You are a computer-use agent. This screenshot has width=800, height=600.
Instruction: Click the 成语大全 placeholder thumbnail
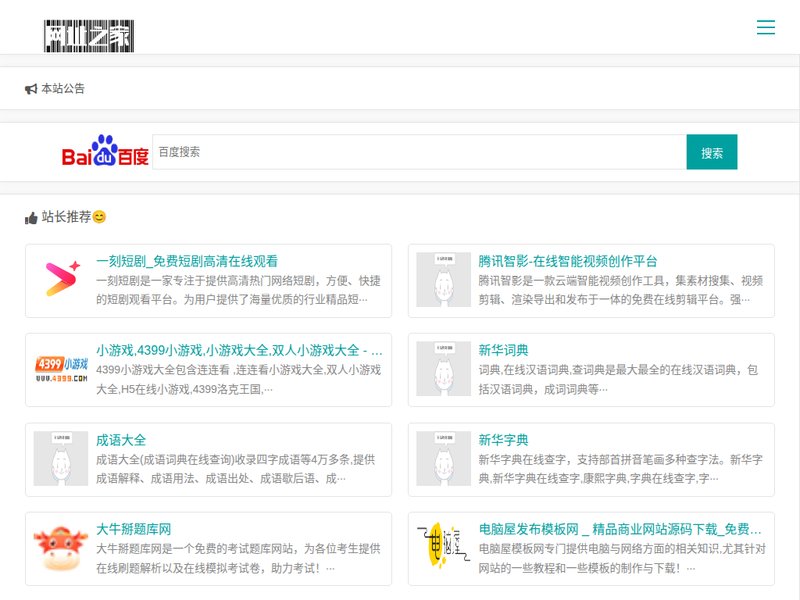click(61, 459)
